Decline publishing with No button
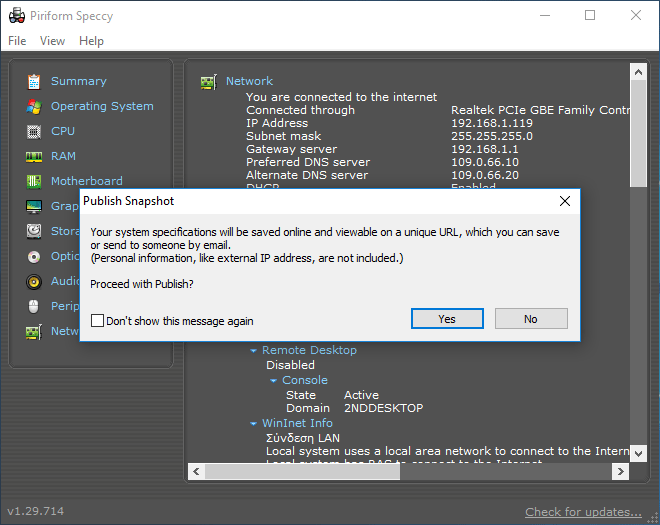This screenshot has height=525, width=660. (x=531, y=319)
